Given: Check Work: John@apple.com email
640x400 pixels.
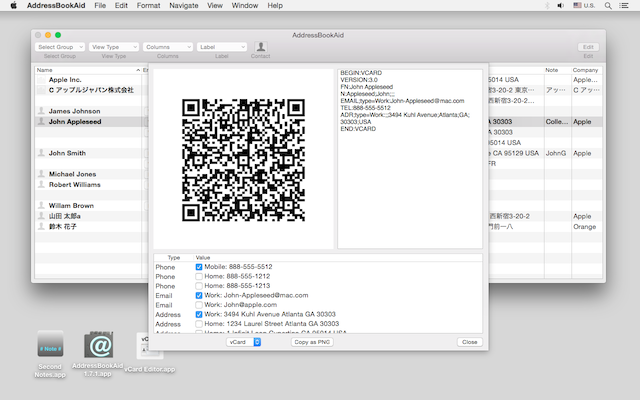Looking at the screenshot, I should click(199, 305).
